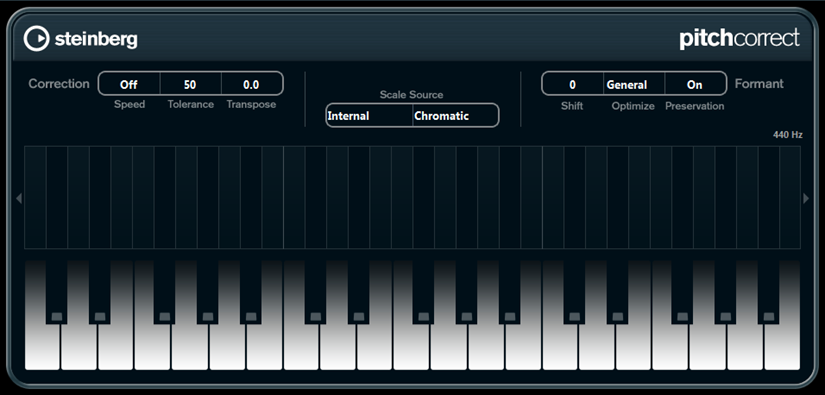Image resolution: width=825 pixels, height=395 pixels.
Task: Open the General optimize dropdown
Action: click(634, 84)
